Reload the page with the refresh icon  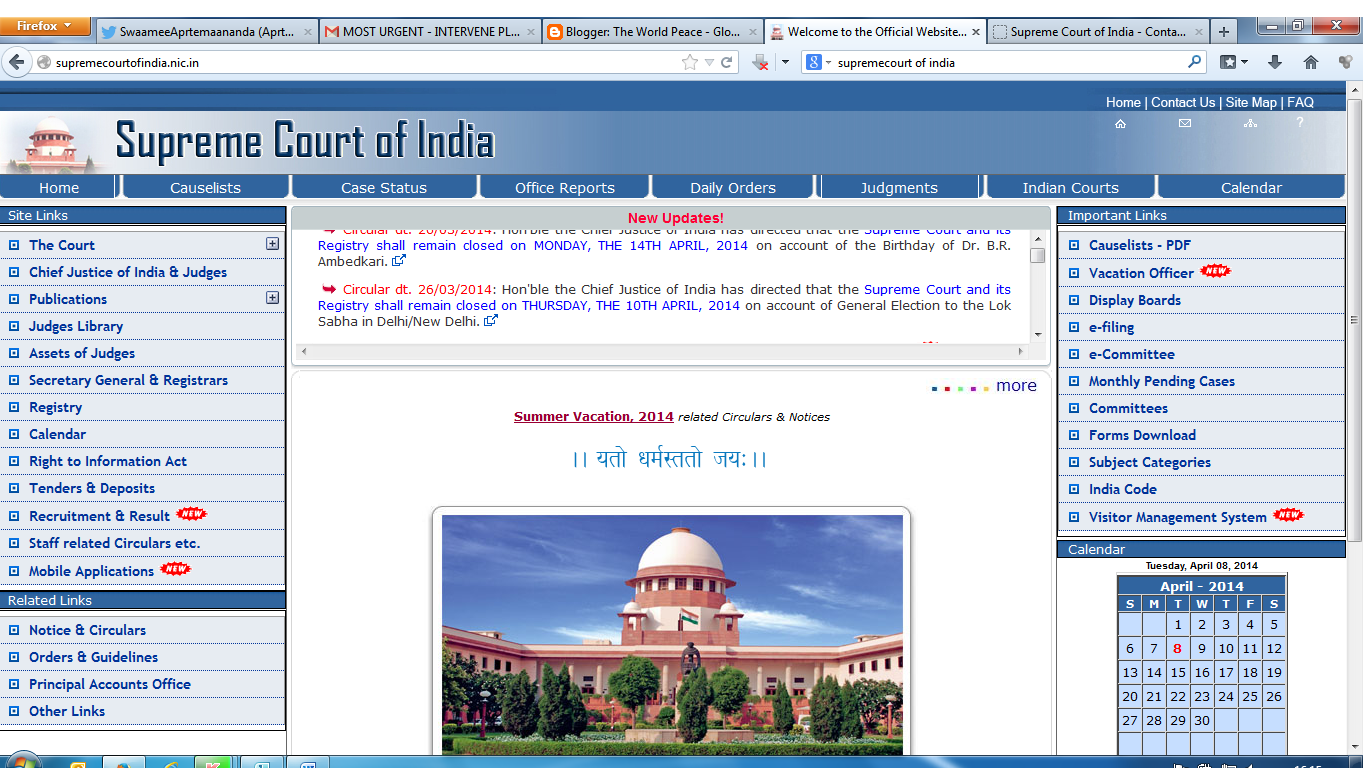(x=727, y=62)
